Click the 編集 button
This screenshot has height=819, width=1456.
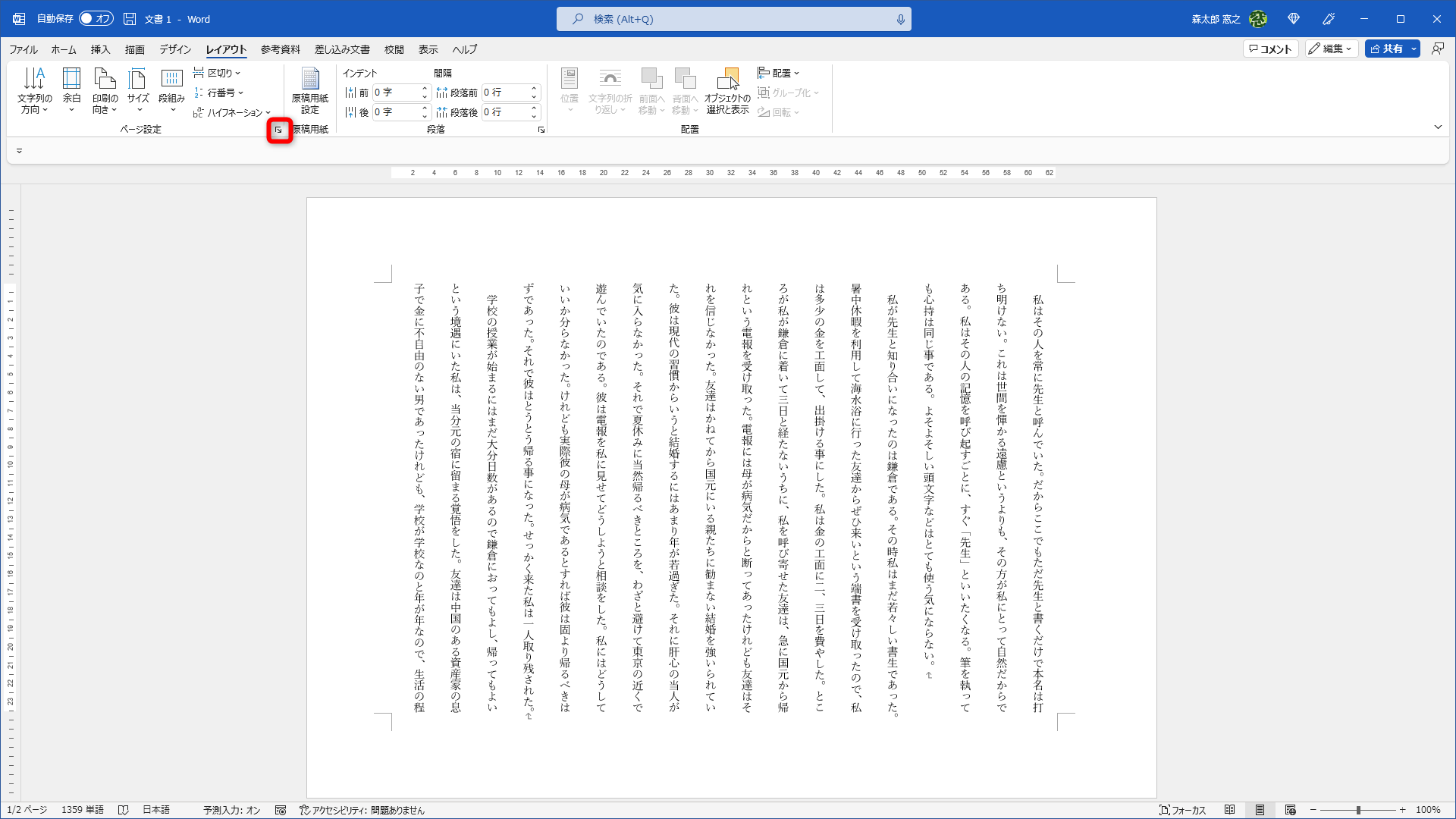point(1331,49)
